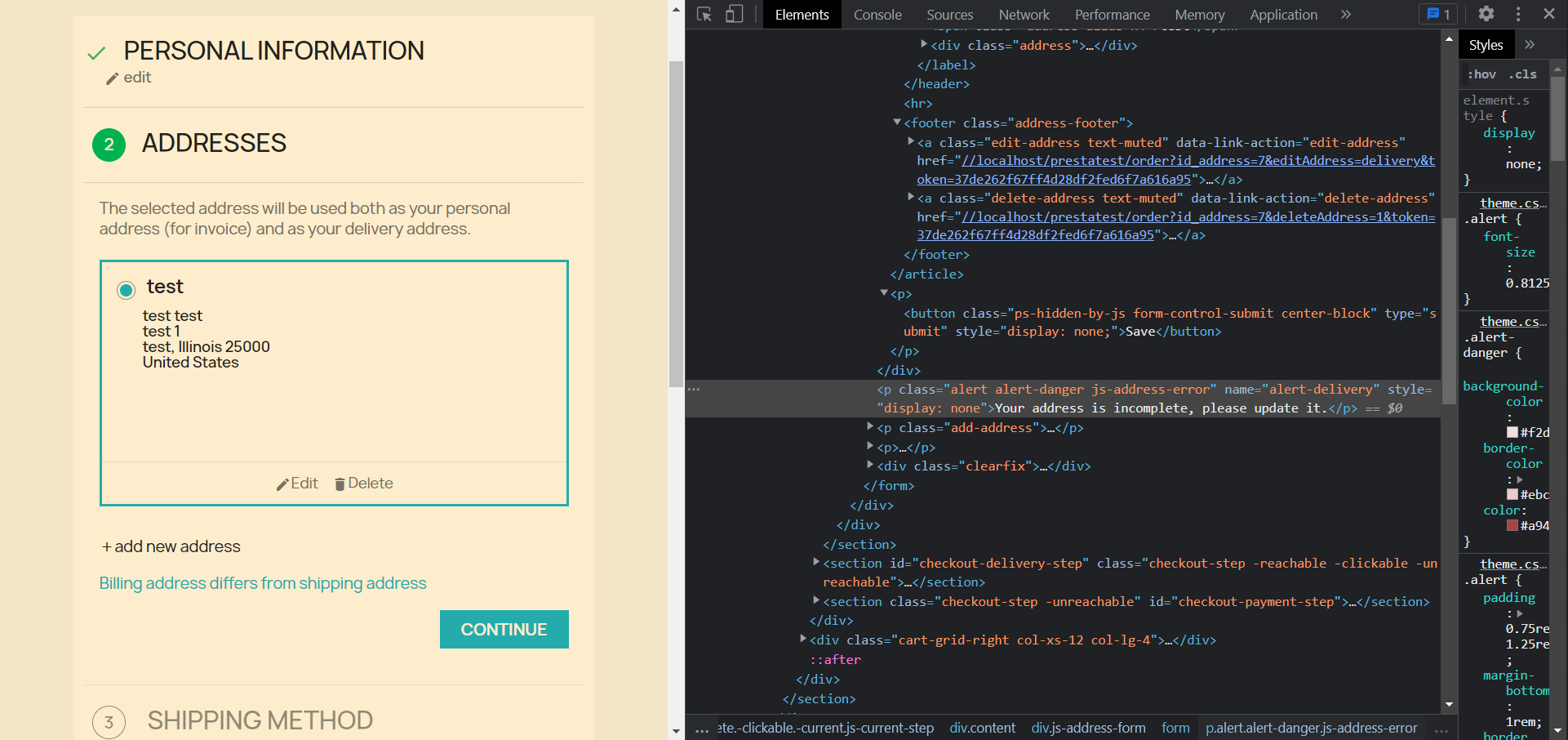
Task: Open DevTools settings gear
Action: point(1486,14)
